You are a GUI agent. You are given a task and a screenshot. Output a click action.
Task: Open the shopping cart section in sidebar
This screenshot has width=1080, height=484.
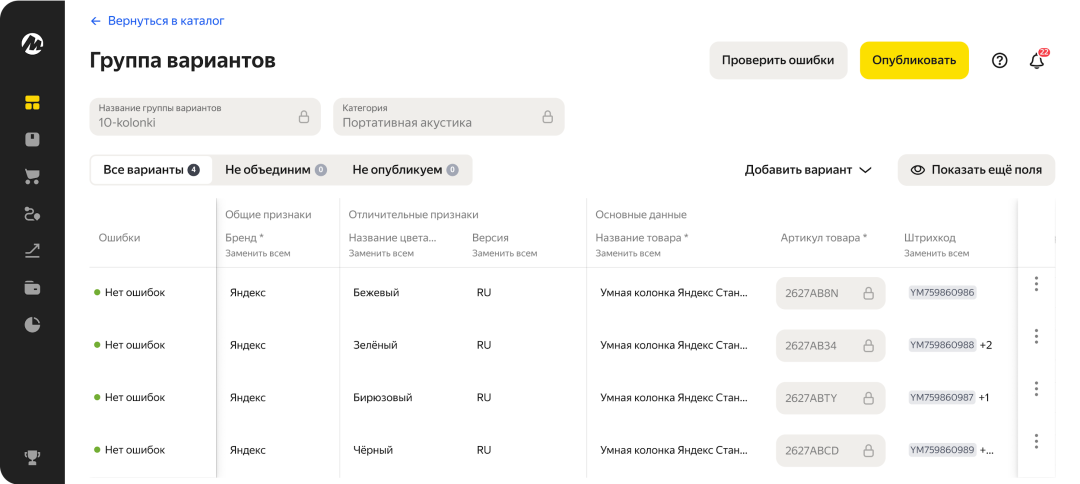[32, 177]
